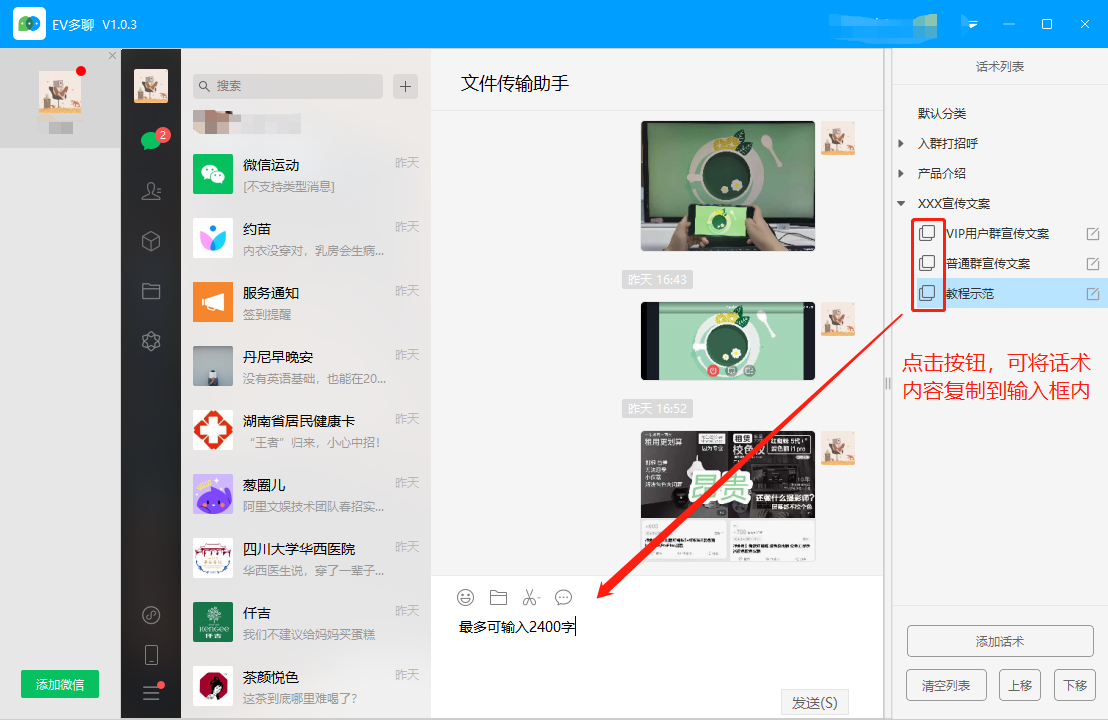The width and height of the screenshot is (1108, 720).
Task: Edit VIP用户群宣传文案 with its pencil icon
Action: pos(1094,234)
